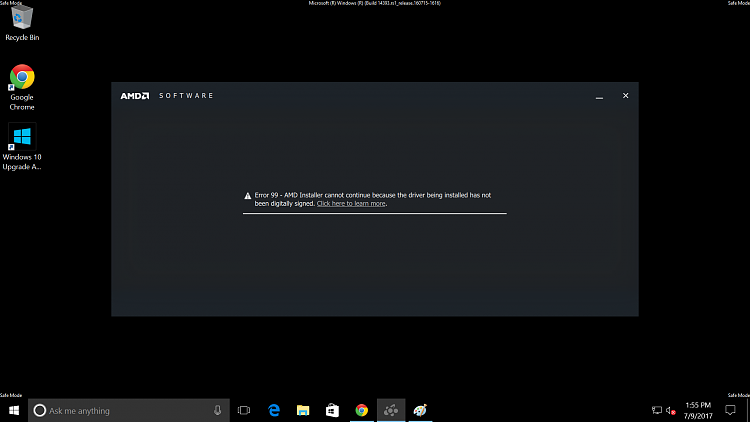This screenshot has width=750, height=422.
Task: Open File Explorer from the taskbar
Action: point(303,411)
